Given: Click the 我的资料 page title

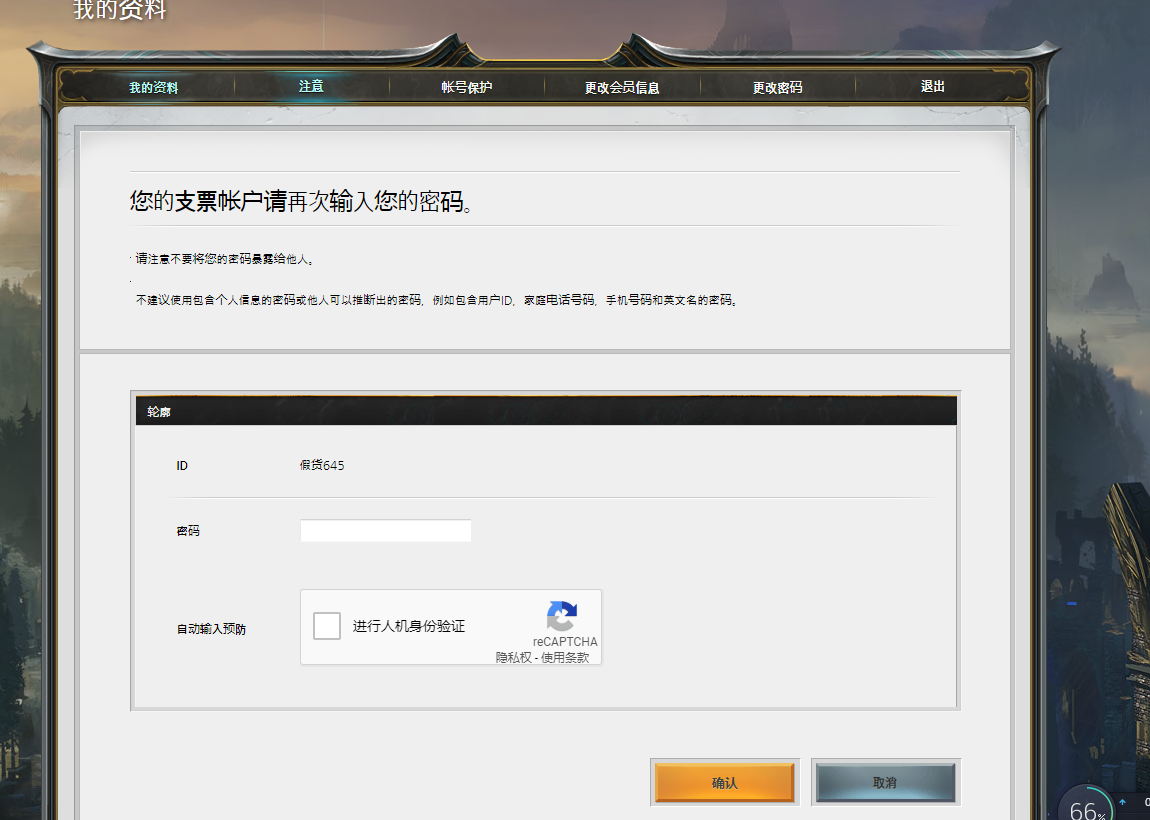Looking at the screenshot, I should pyautogui.click(x=120, y=11).
